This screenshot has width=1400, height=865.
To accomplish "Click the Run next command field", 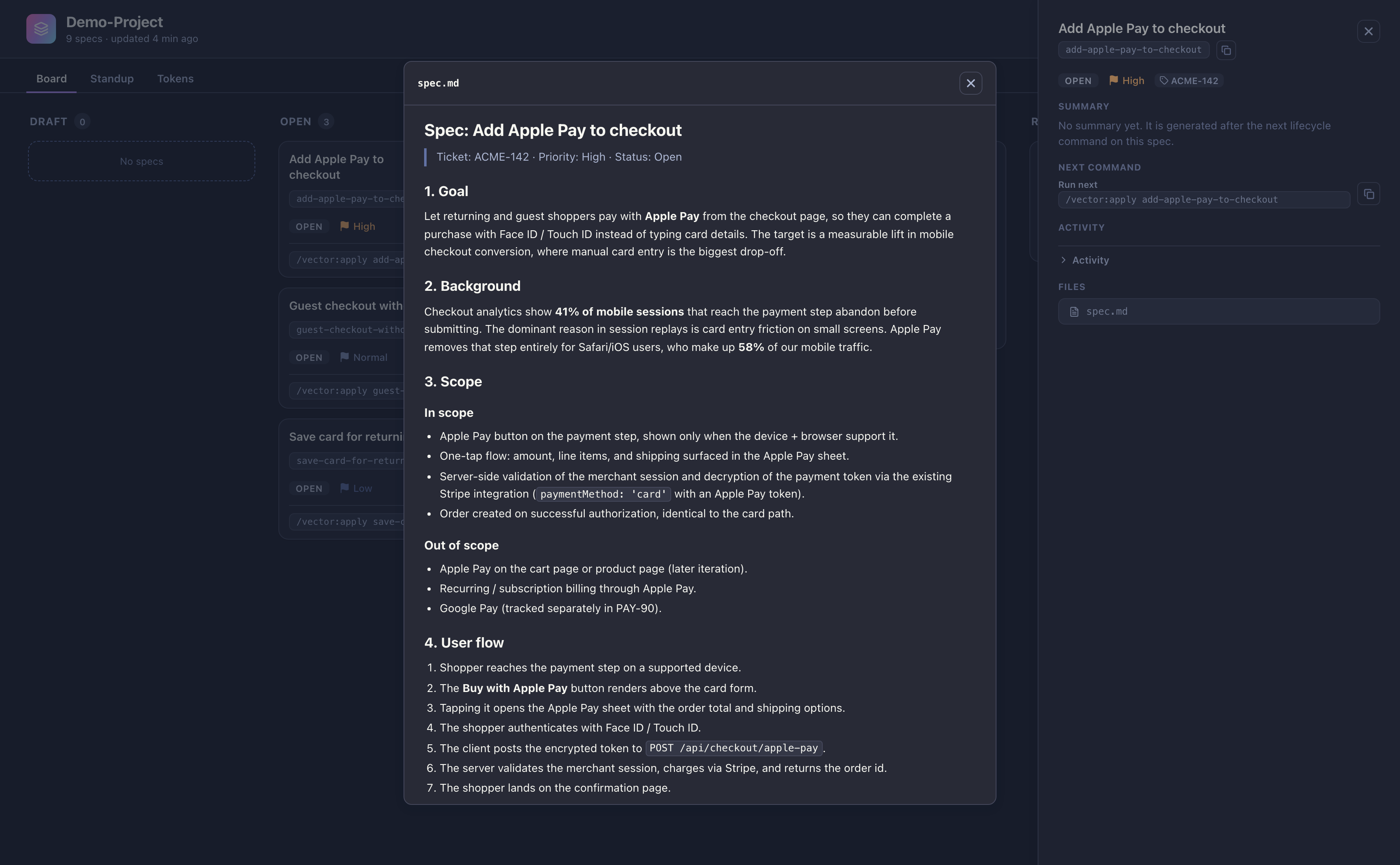I will [1204, 200].
